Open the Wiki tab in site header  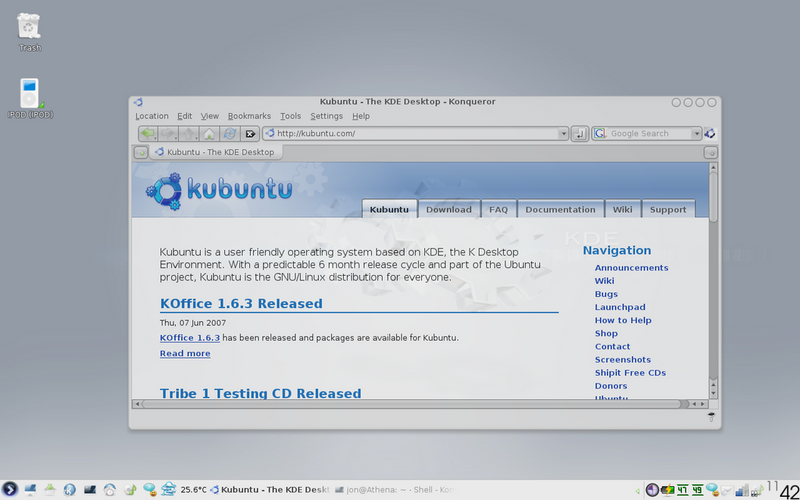point(622,209)
